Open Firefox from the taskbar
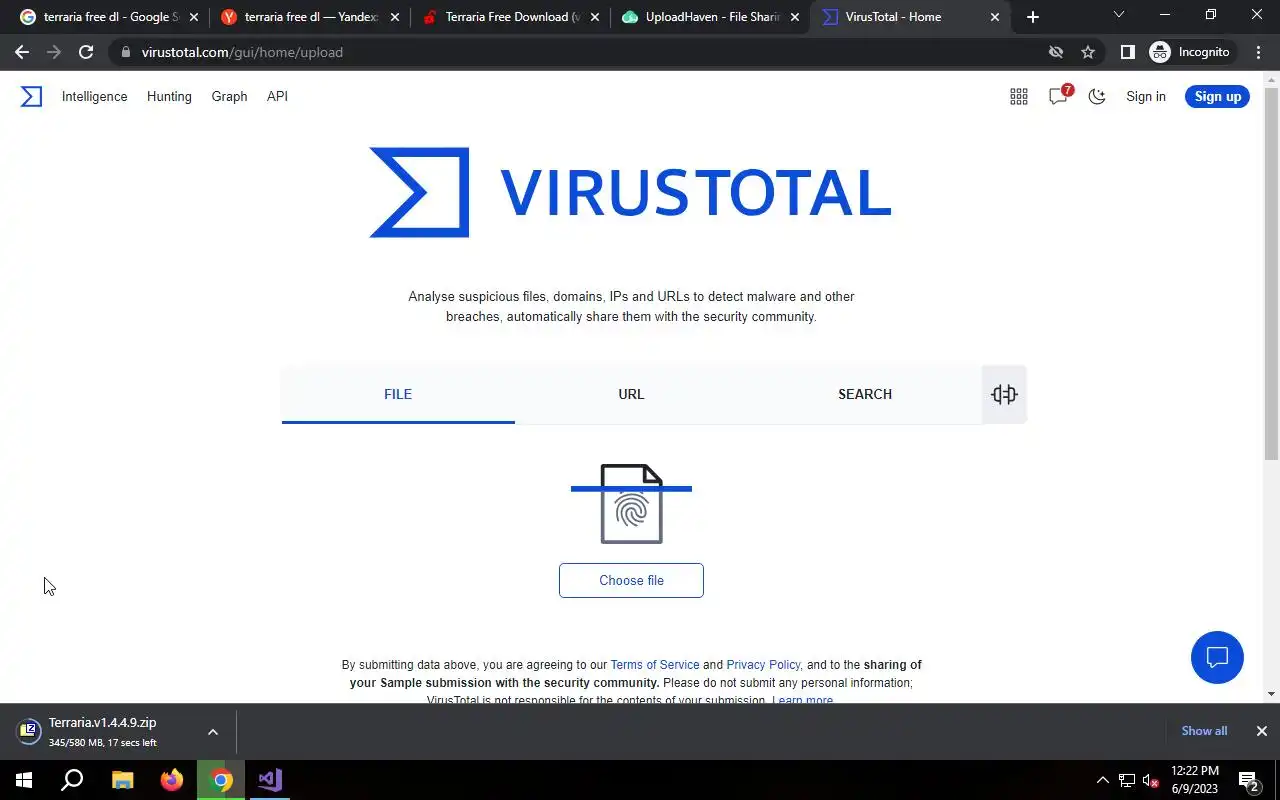The image size is (1280, 800). tap(171, 780)
